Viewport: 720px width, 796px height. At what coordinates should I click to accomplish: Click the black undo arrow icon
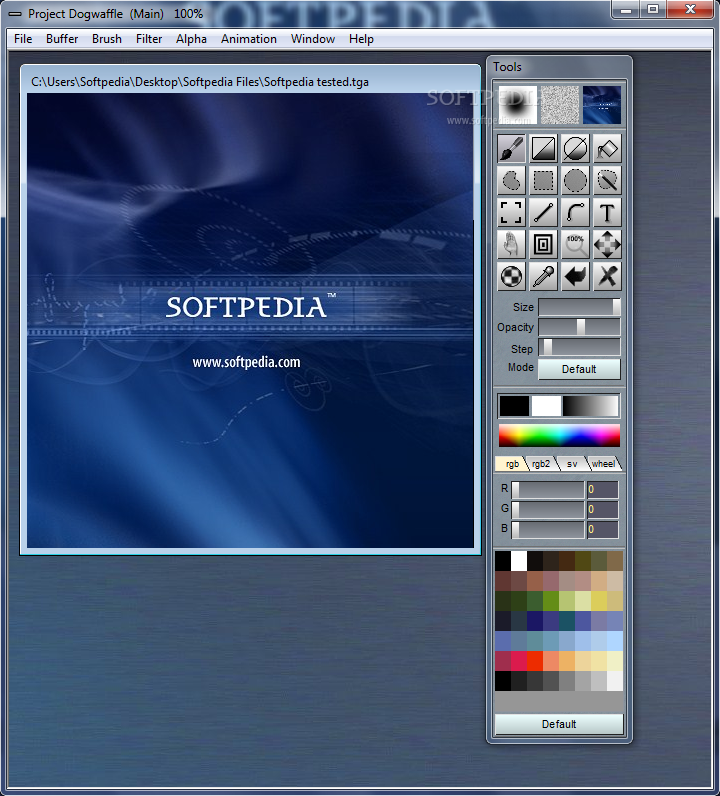pyautogui.click(x=575, y=276)
